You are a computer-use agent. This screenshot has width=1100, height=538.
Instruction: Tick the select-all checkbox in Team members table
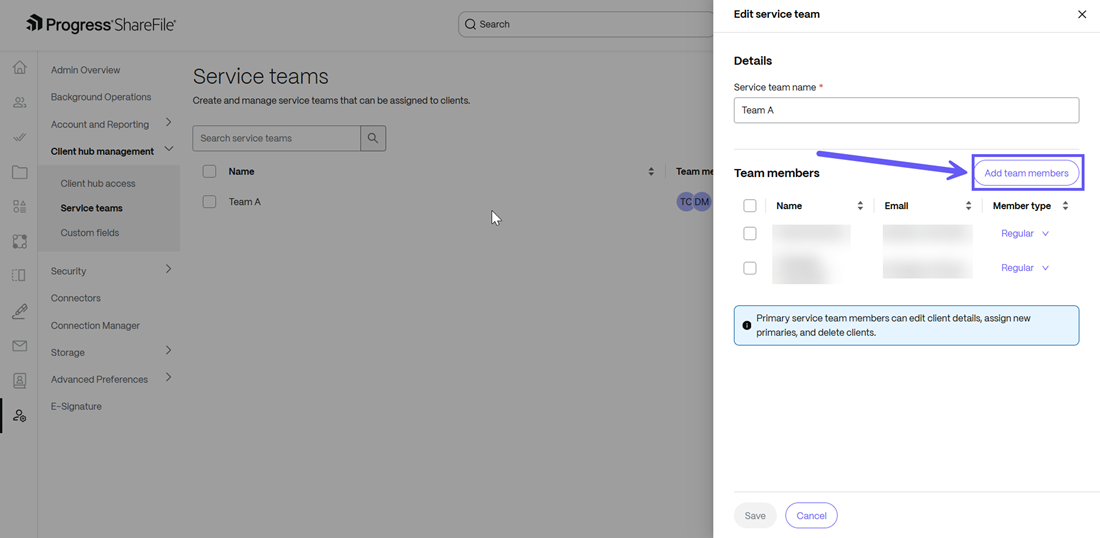pos(750,206)
